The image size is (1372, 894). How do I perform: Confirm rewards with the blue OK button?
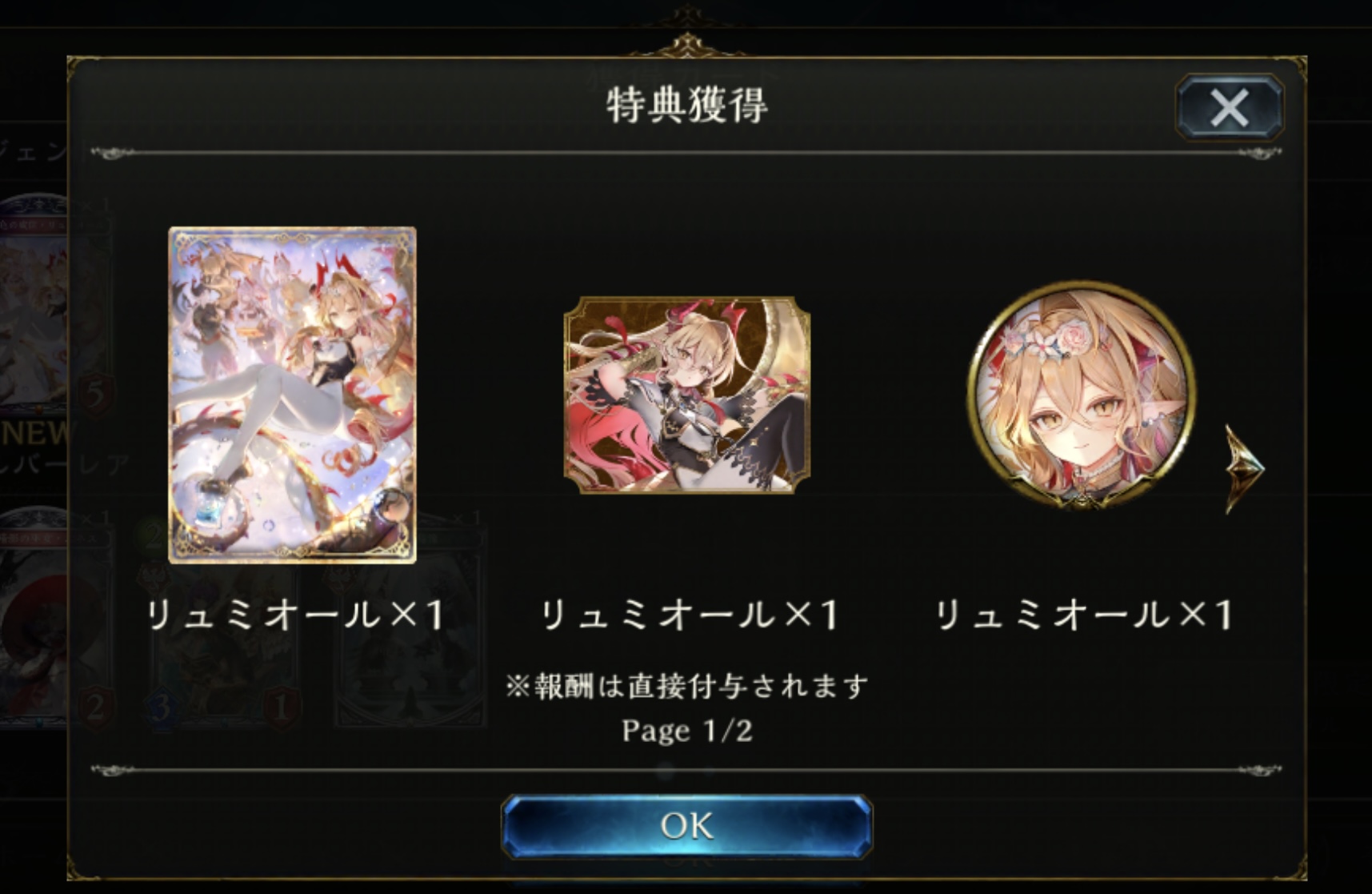click(x=686, y=826)
